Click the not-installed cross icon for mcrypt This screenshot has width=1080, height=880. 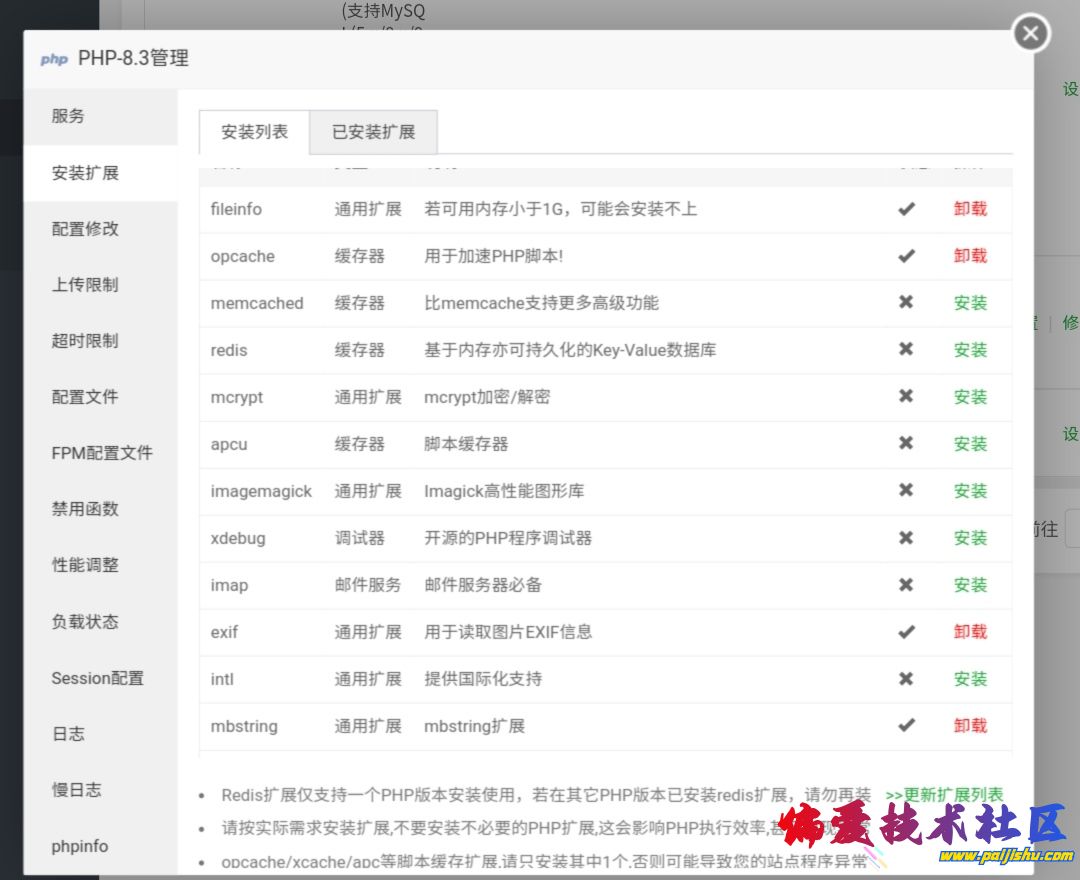(906, 396)
